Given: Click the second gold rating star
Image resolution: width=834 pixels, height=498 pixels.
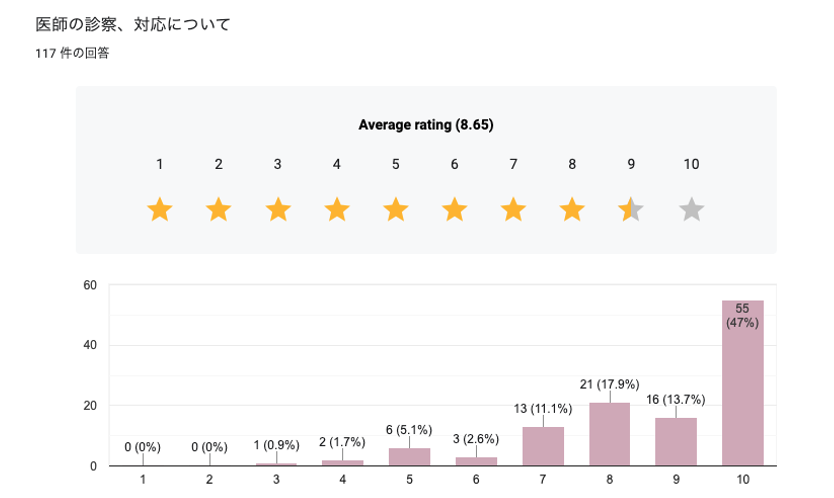Looking at the screenshot, I should coord(218,210).
